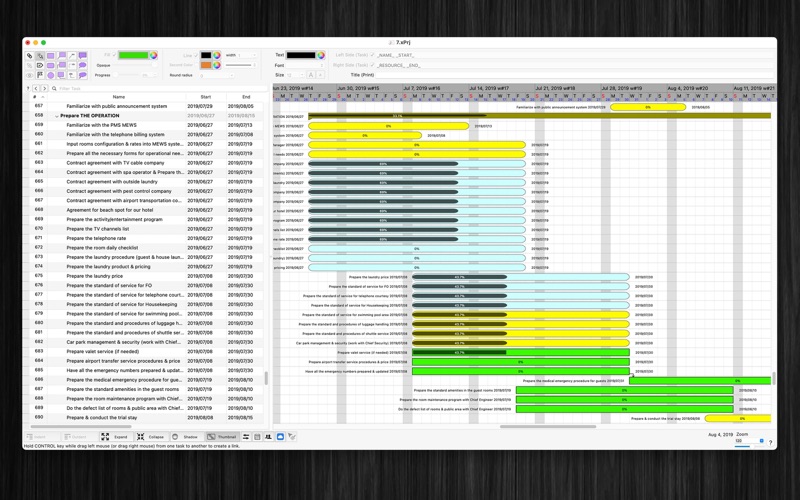Select the cloud thought bubble in bottom row
The width and height of the screenshot is (800, 500).
point(83,75)
